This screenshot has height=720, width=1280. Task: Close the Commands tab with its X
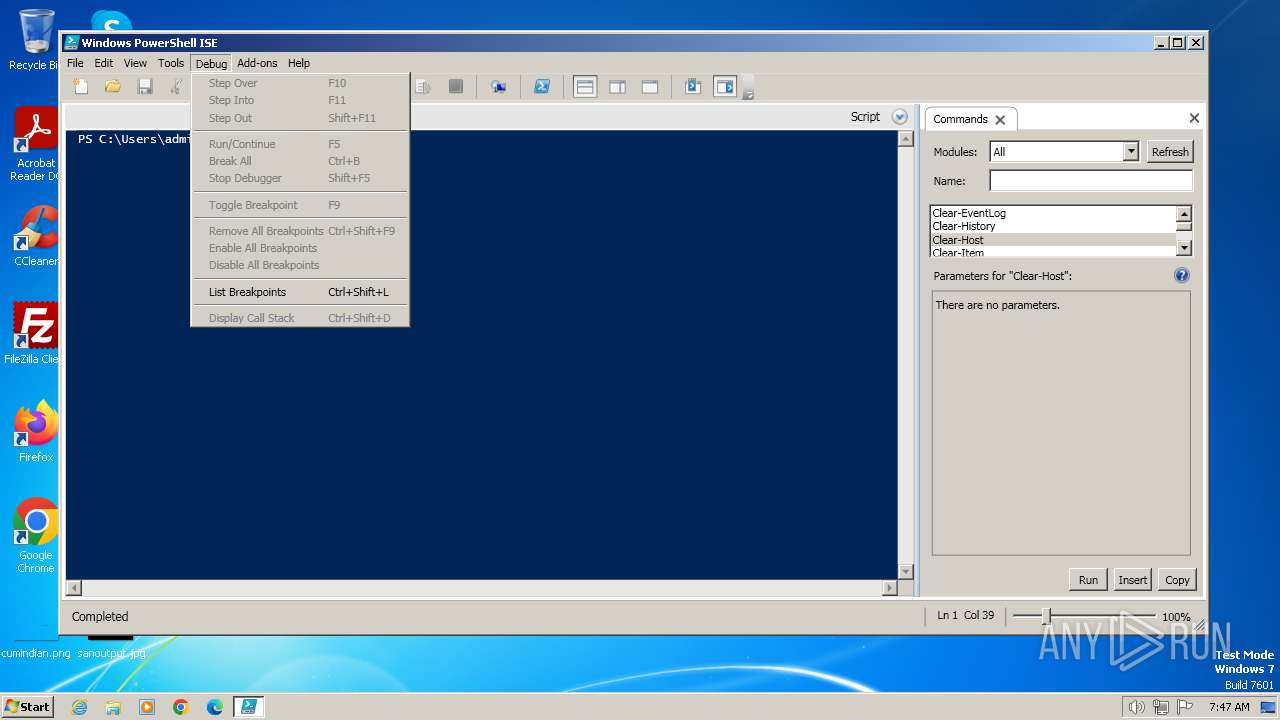(x=1000, y=120)
